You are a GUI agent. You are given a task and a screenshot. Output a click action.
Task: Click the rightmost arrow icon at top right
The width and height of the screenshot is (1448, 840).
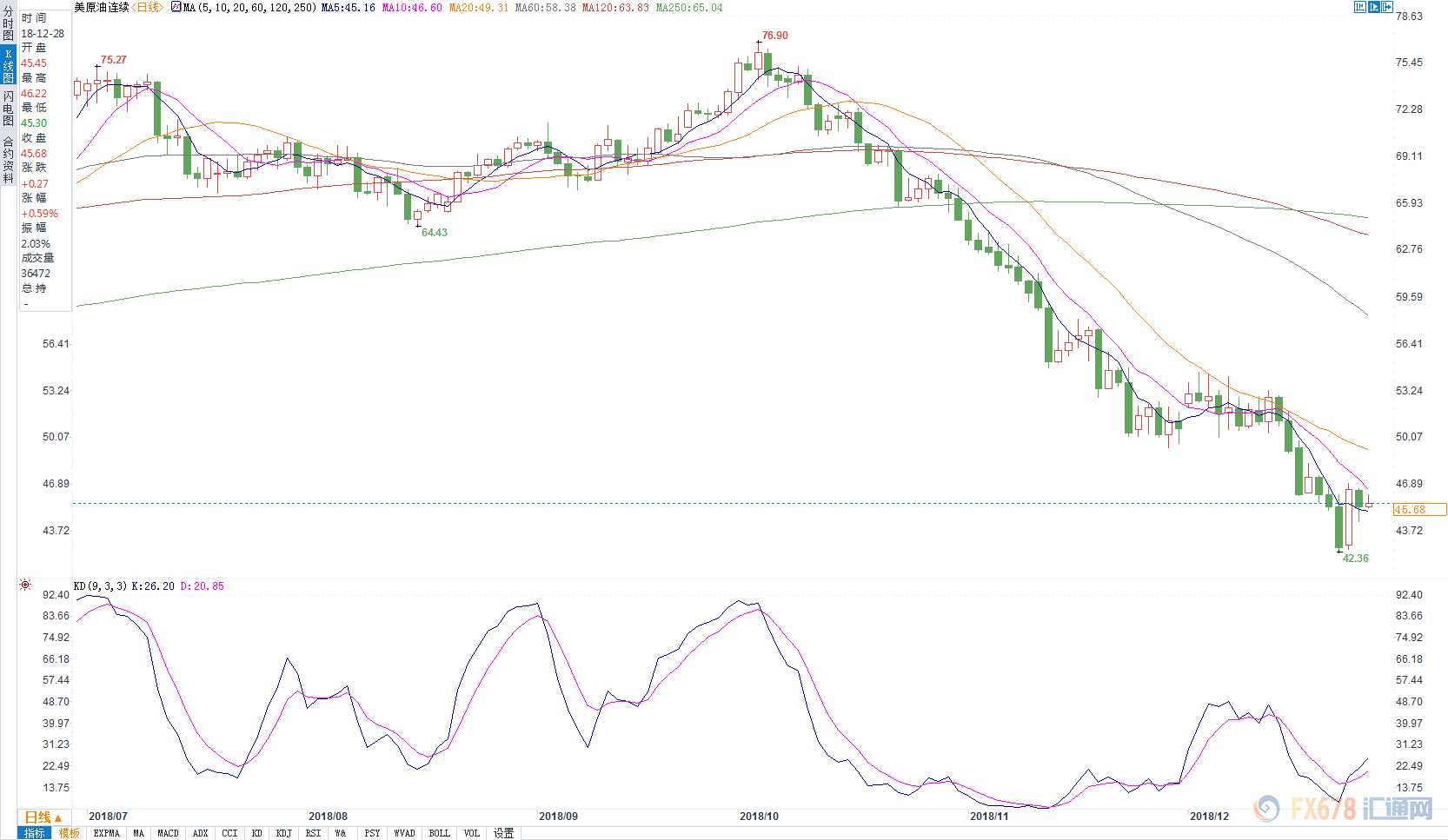[x=1387, y=7]
